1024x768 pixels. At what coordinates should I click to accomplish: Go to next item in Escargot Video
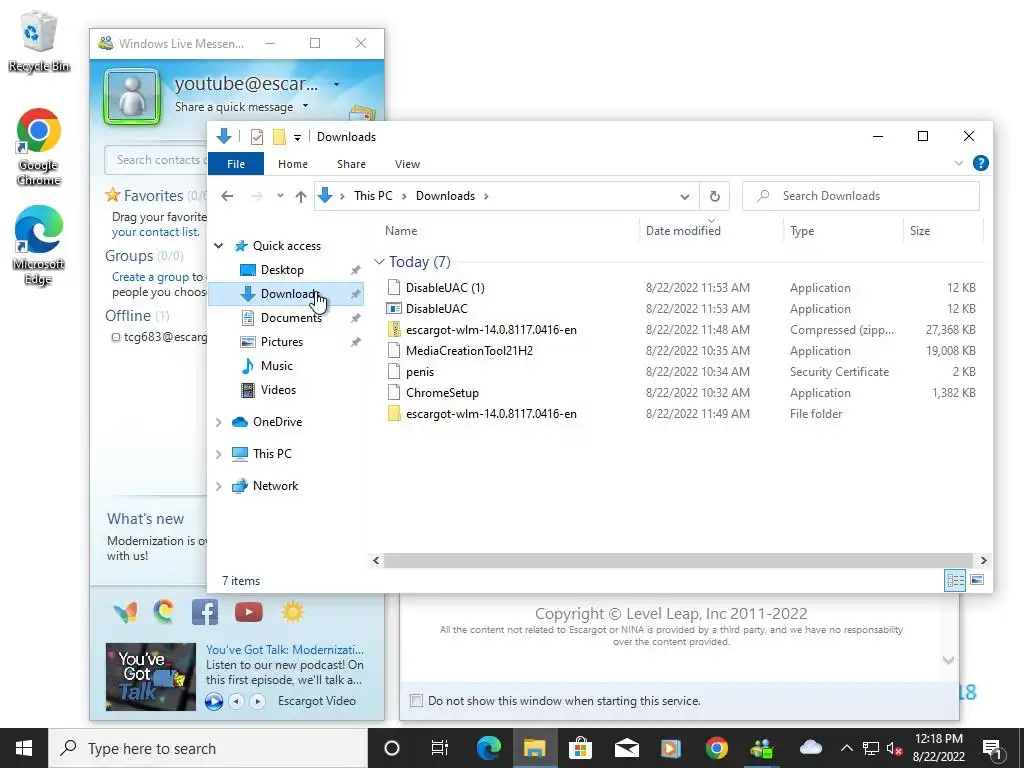(x=257, y=701)
